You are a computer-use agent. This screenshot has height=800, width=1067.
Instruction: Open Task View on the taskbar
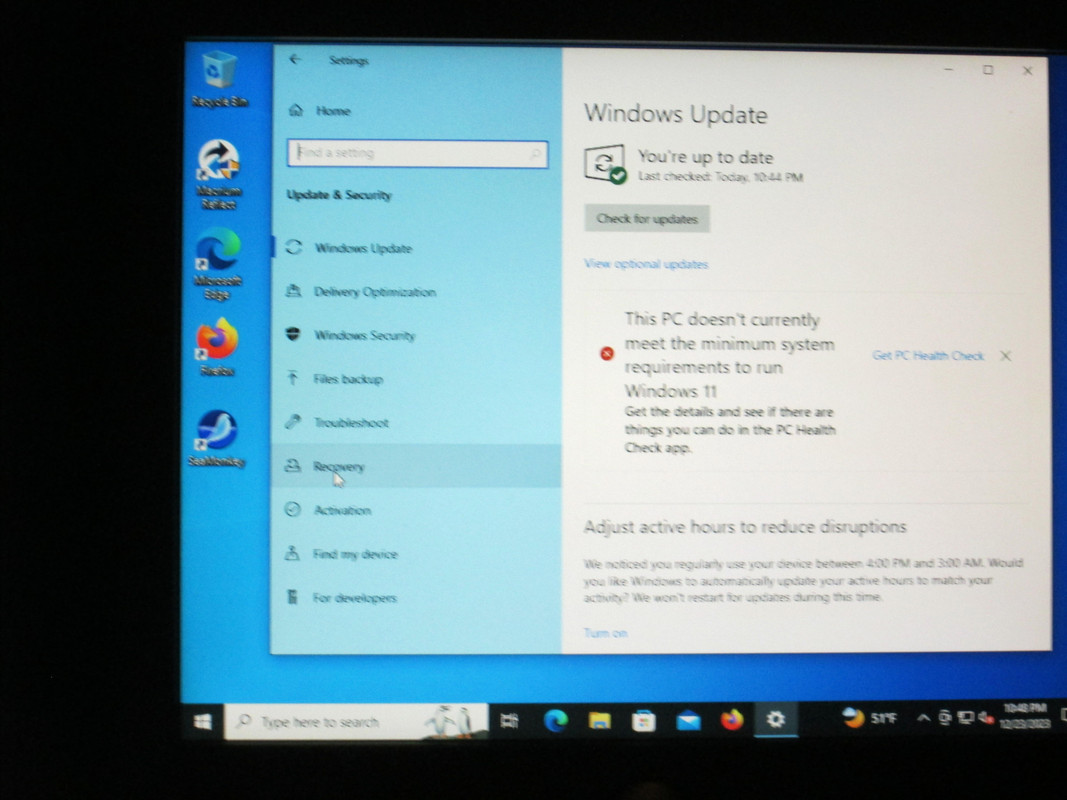pyautogui.click(x=509, y=720)
